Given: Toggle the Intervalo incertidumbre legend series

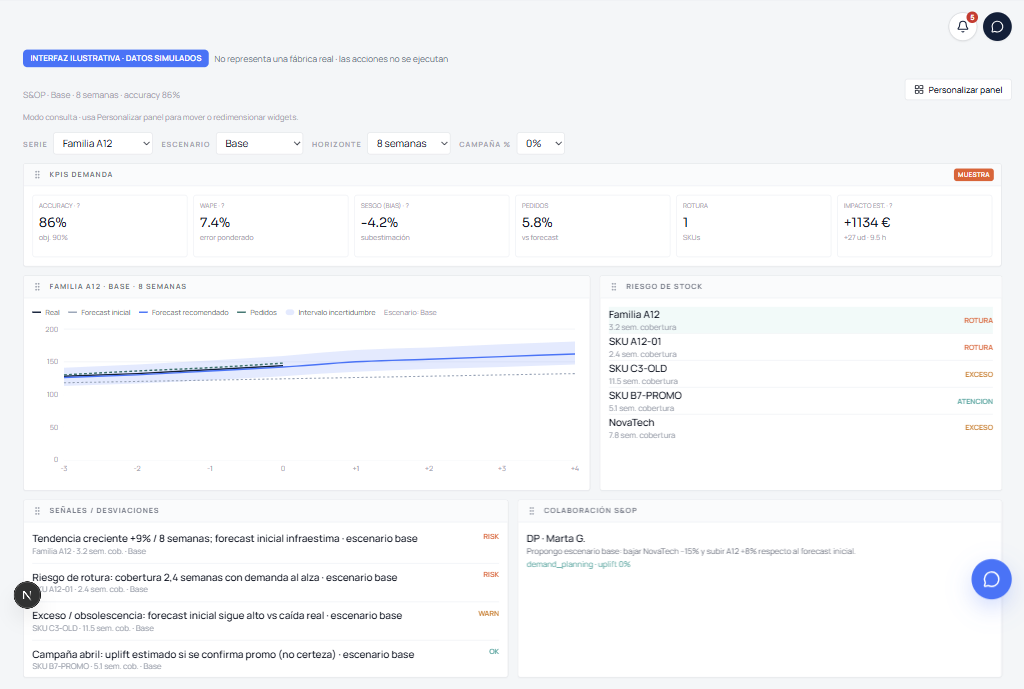Looking at the screenshot, I should coord(331,313).
